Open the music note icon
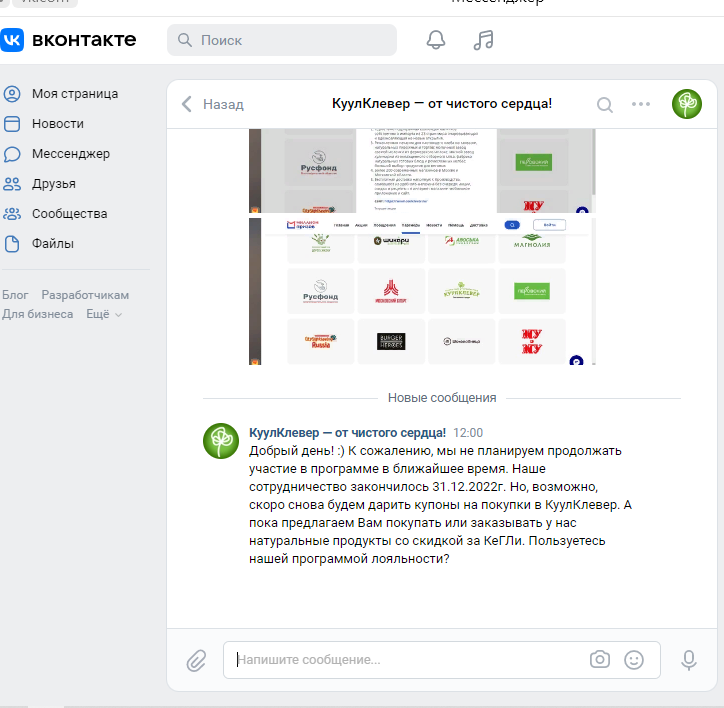The height and width of the screenshot is (708, 724). [x=483, y=40]
